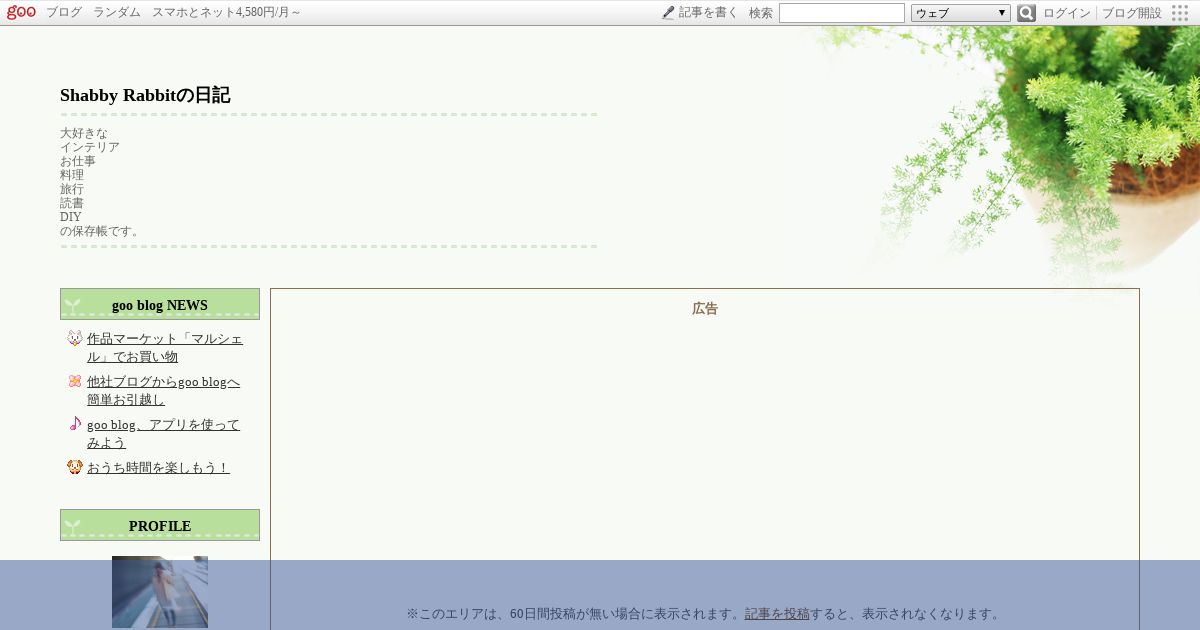Click the profile photo thumbnail
The height and width of the screenshot is (630, 1200).
click(160, 592)
